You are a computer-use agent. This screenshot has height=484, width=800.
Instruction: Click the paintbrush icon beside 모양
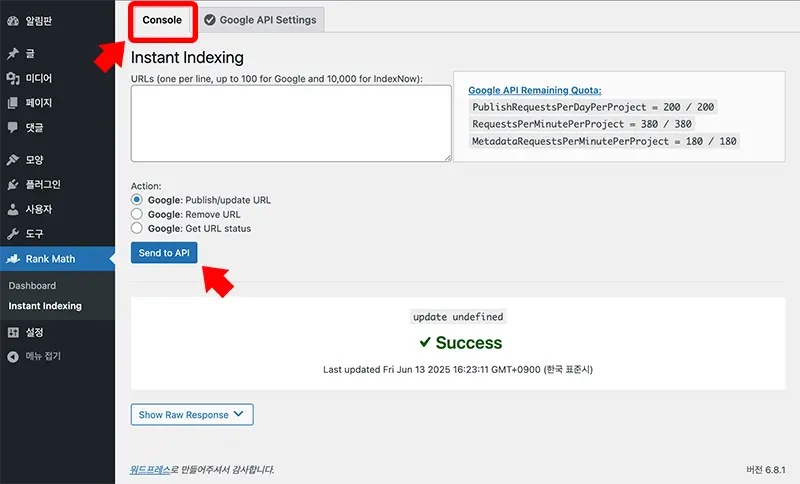tap(13, 160)
